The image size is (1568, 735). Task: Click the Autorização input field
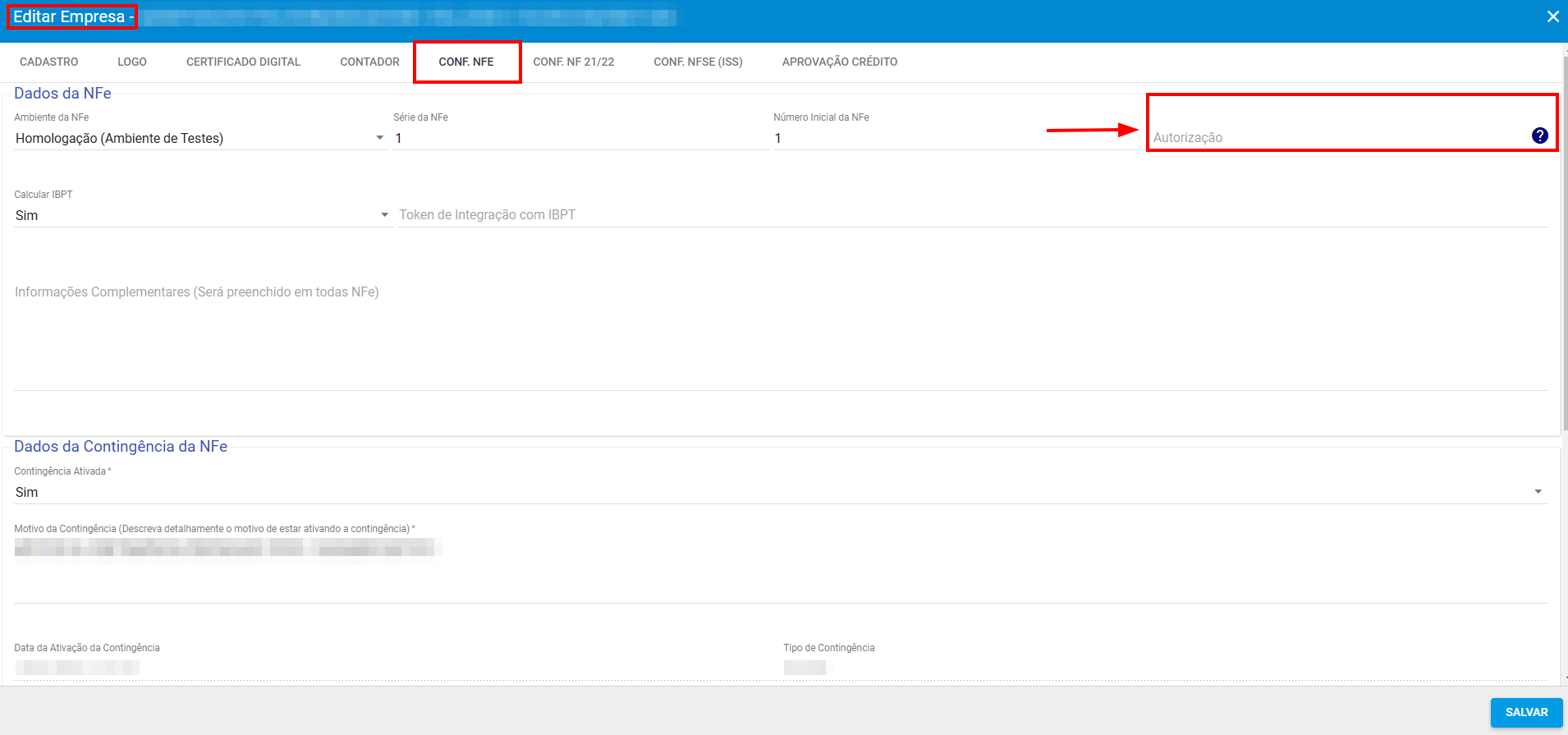click(x=1340, y=137)
